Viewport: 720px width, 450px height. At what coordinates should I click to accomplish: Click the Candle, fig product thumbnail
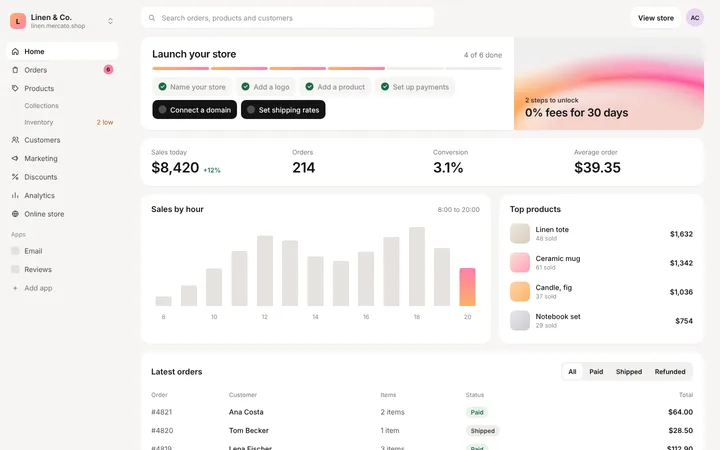pos(520,291)
